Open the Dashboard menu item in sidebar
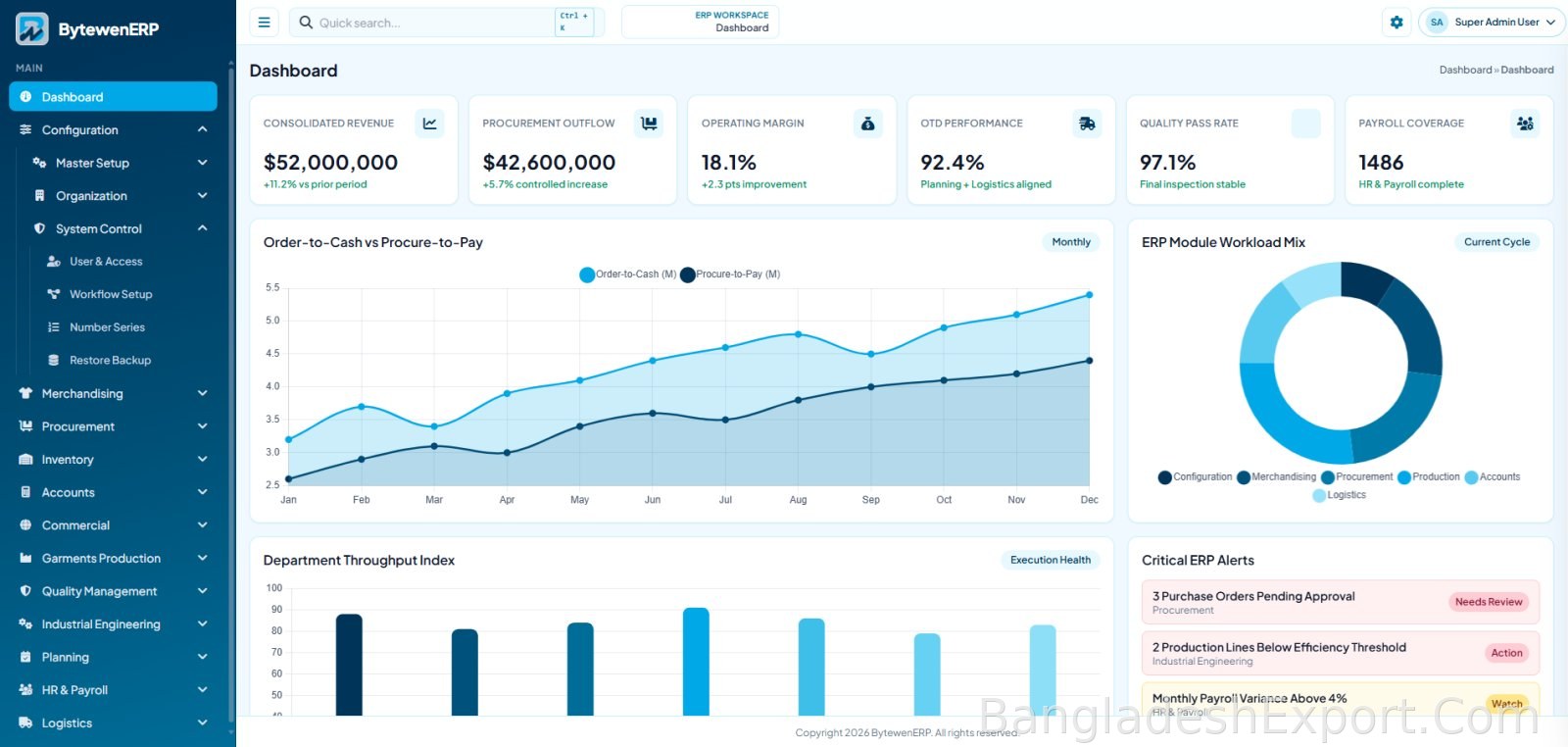Screen dimensions: 1568x747 point(113,97)
